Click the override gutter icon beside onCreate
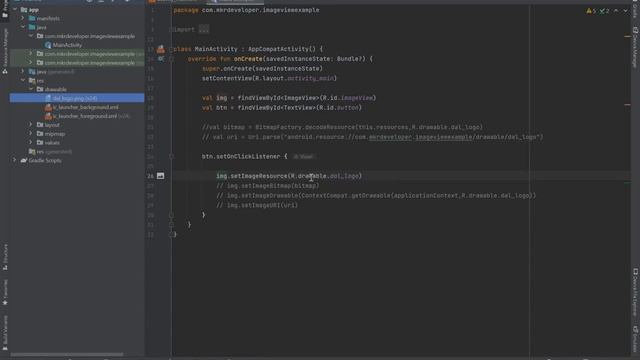This screenshot has width=640, height=360. tap(161, 59)
